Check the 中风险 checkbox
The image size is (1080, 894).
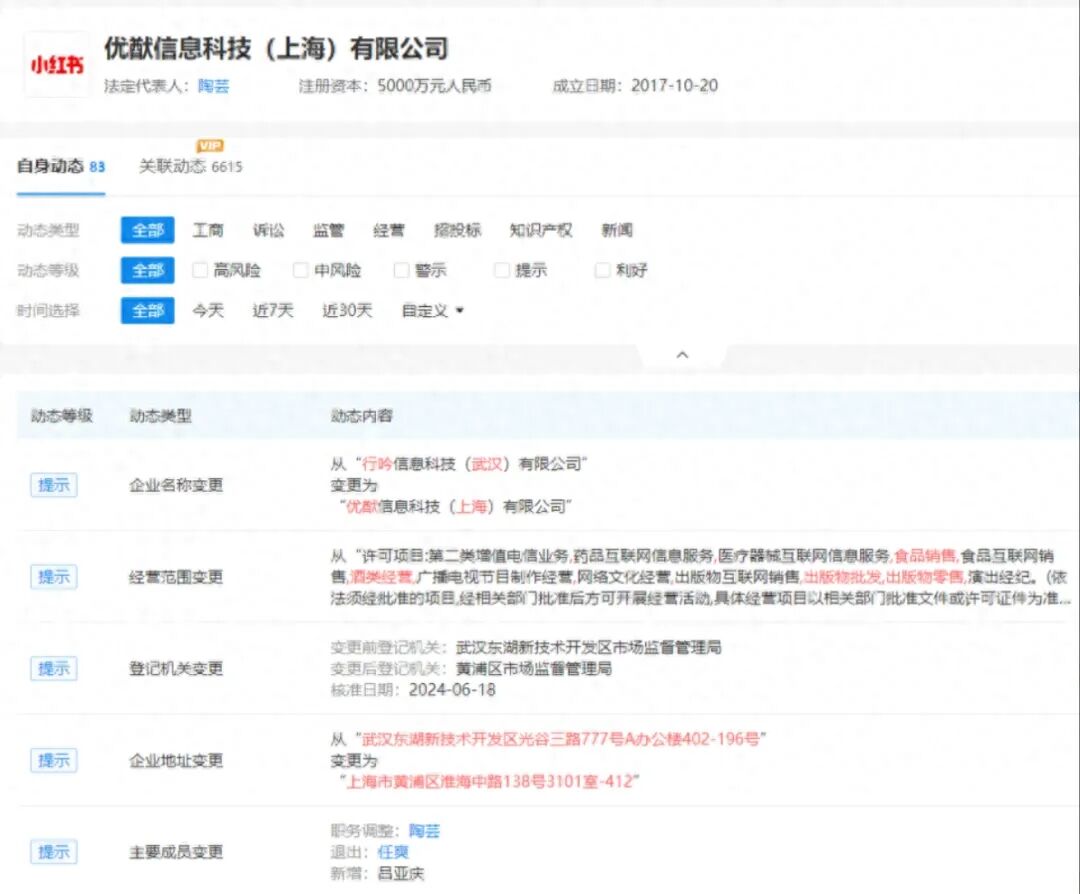(301, 270)
